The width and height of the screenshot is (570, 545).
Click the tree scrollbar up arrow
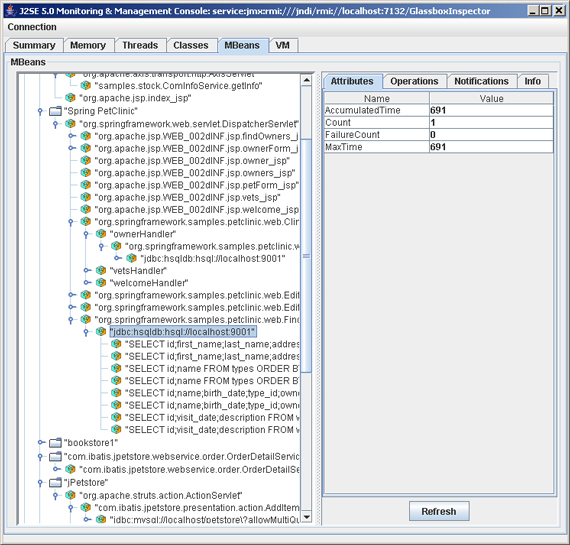tap(306, 80)
